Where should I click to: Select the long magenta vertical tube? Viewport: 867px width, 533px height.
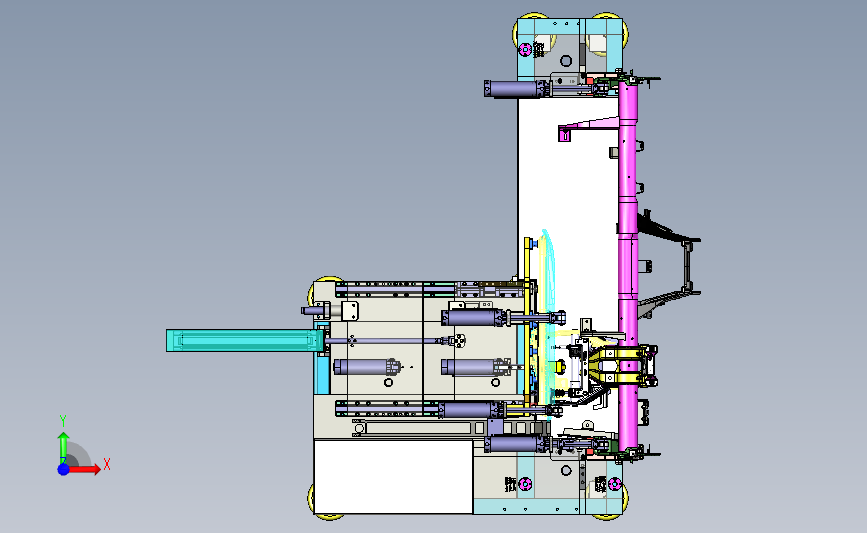628,265
